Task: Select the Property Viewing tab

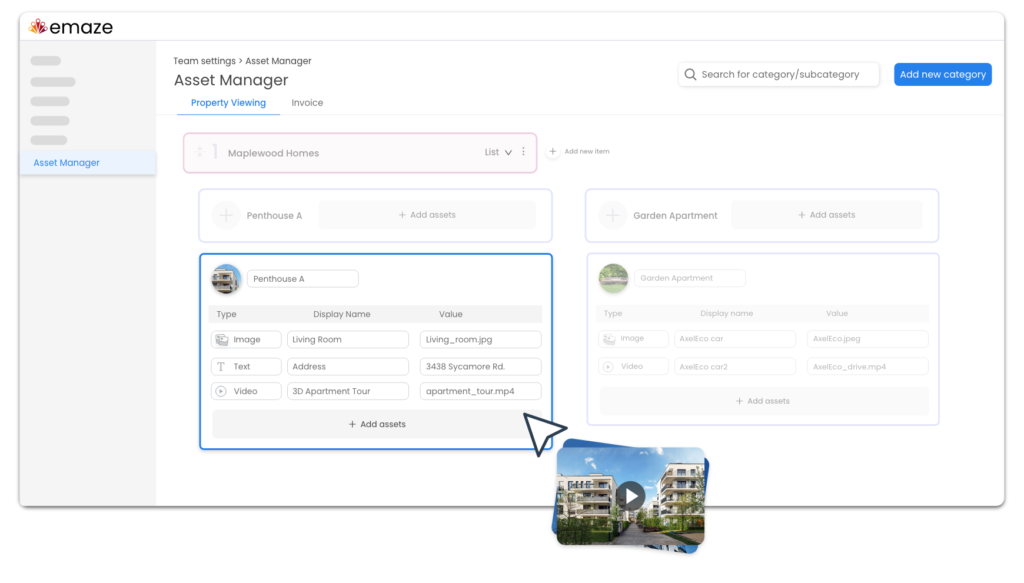Action: [x=228, y=102]
